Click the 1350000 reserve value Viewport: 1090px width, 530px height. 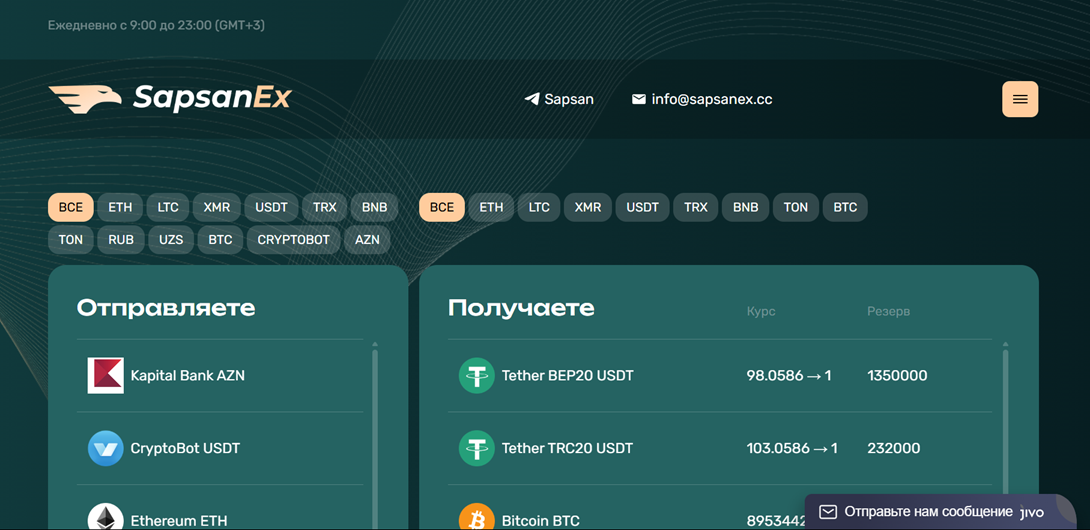[x=897, y=376]
